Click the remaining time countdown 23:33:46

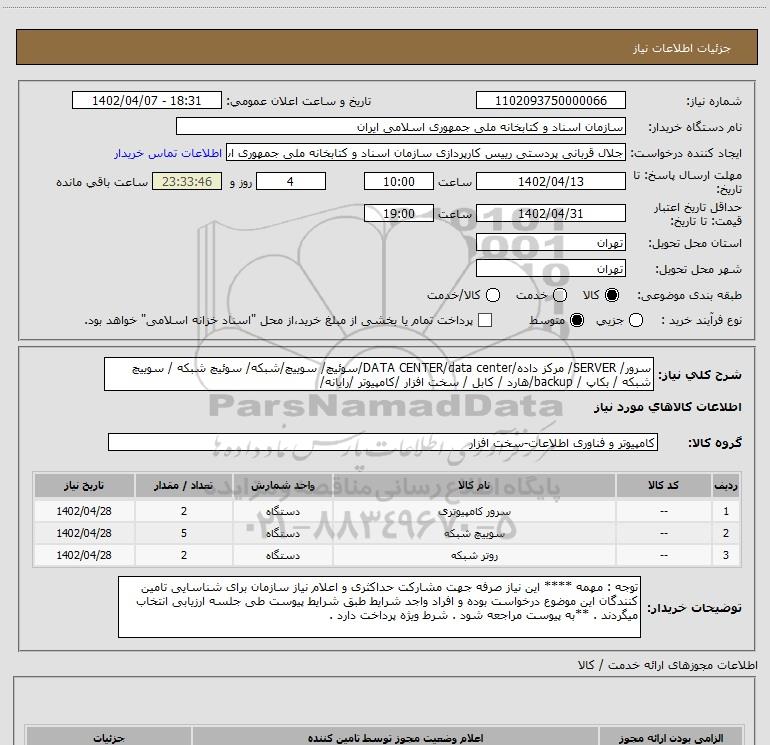click(x=187, y=181)
